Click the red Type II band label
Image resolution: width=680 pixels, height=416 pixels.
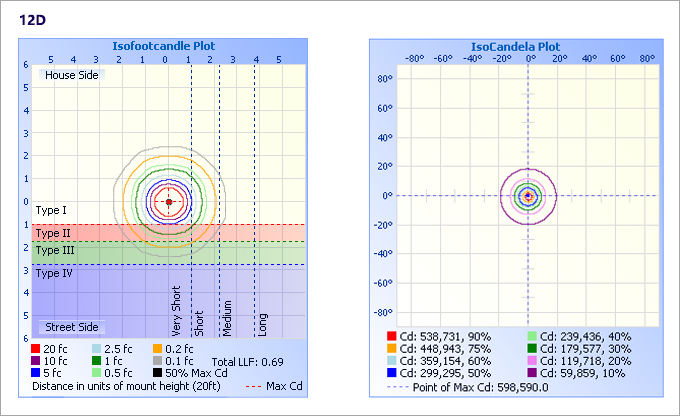pos(51,232)
